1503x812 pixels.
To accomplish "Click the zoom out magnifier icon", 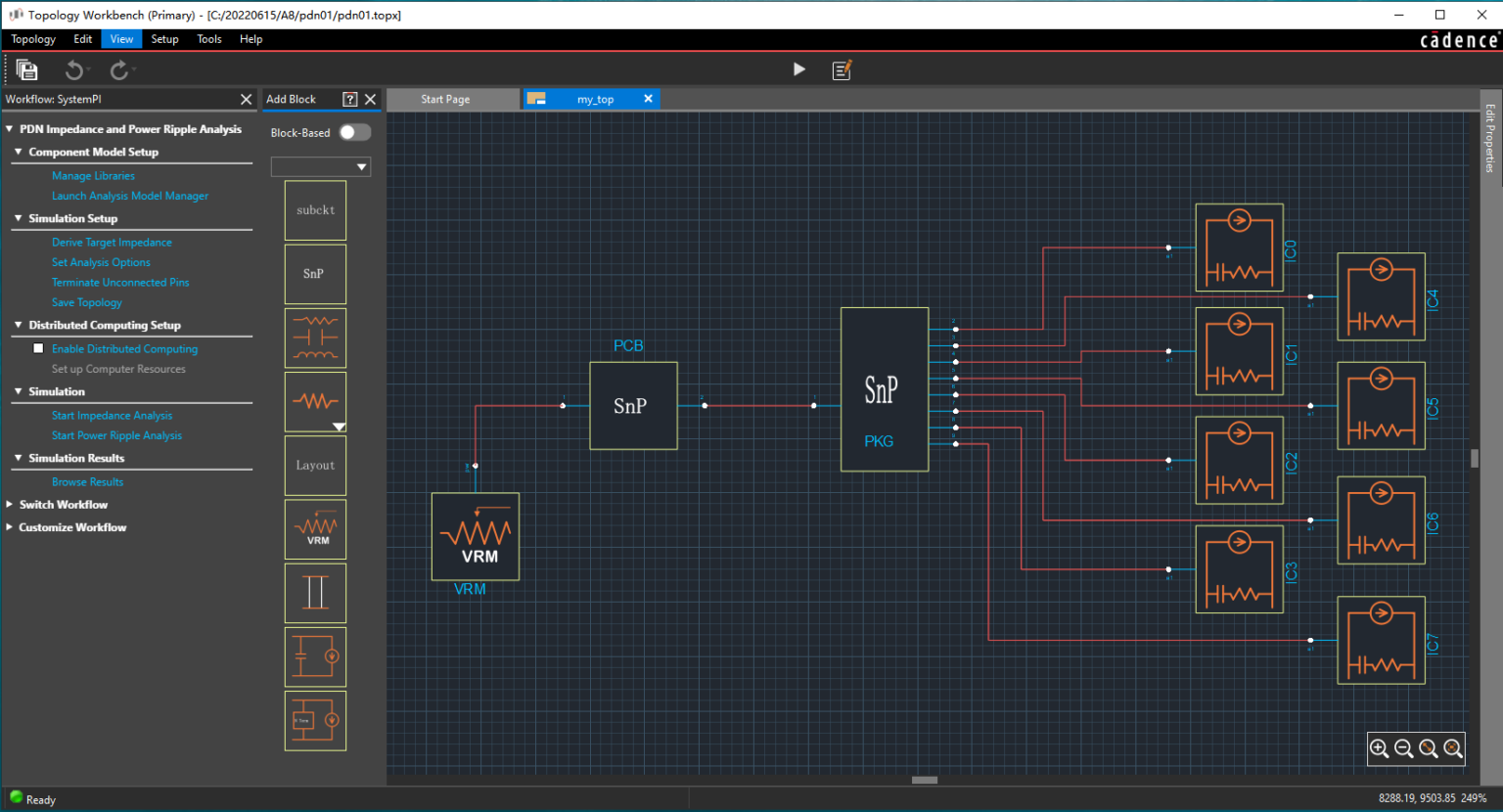I will [x=1404, y=748].
